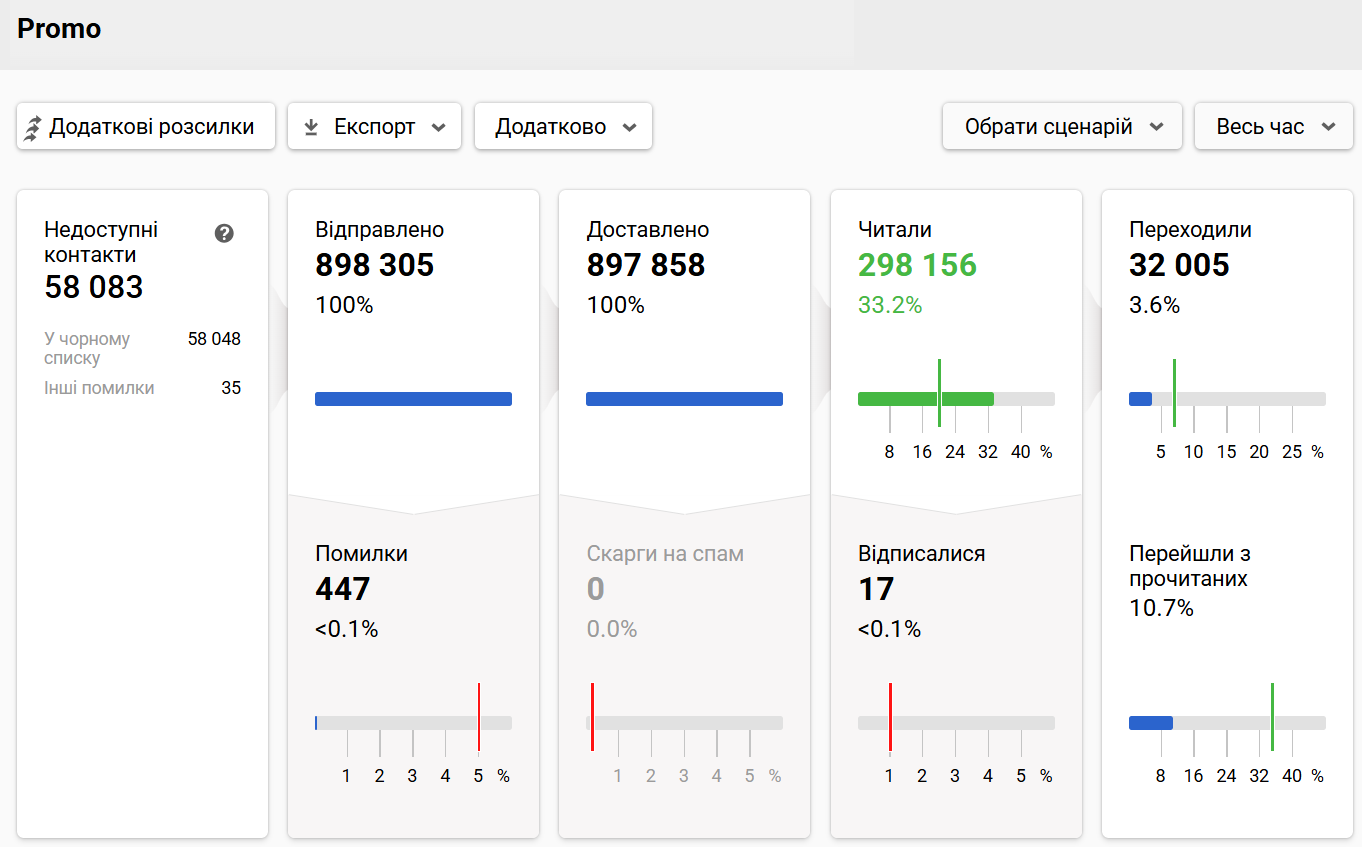The image size is (1362, 847).
Task: Open the Обрати сценарій dropdown
Action: pos(1062,126)
